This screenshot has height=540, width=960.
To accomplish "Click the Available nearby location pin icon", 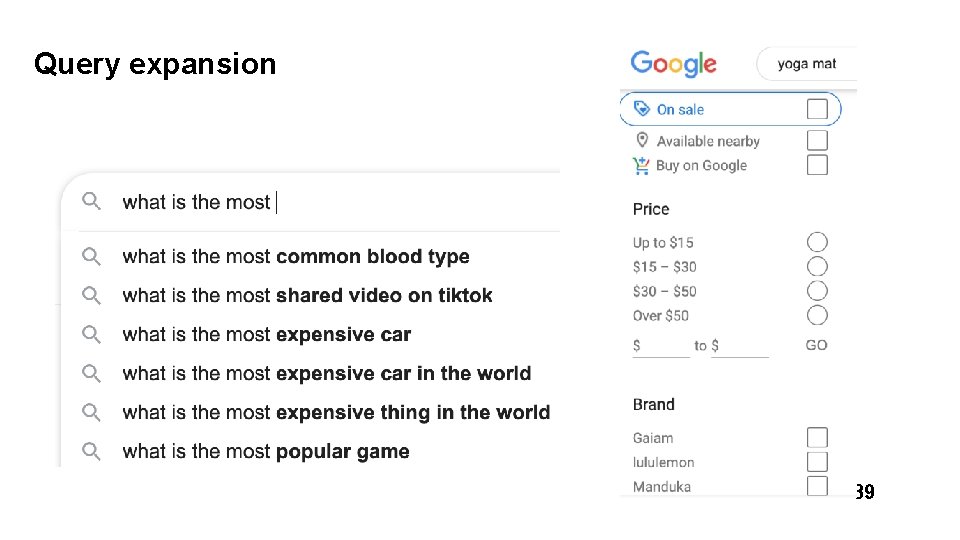I will [x=642, y=140].
